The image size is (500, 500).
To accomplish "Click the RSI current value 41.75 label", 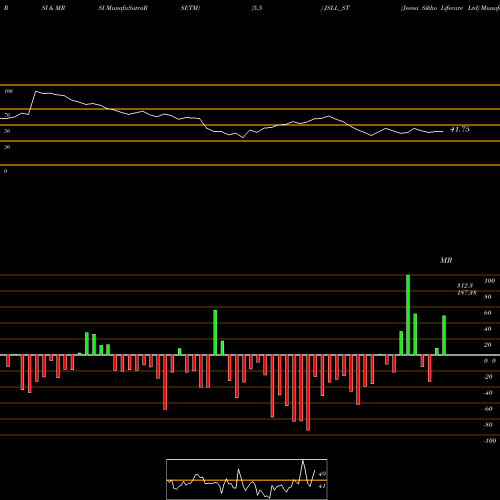I will 460,129.
